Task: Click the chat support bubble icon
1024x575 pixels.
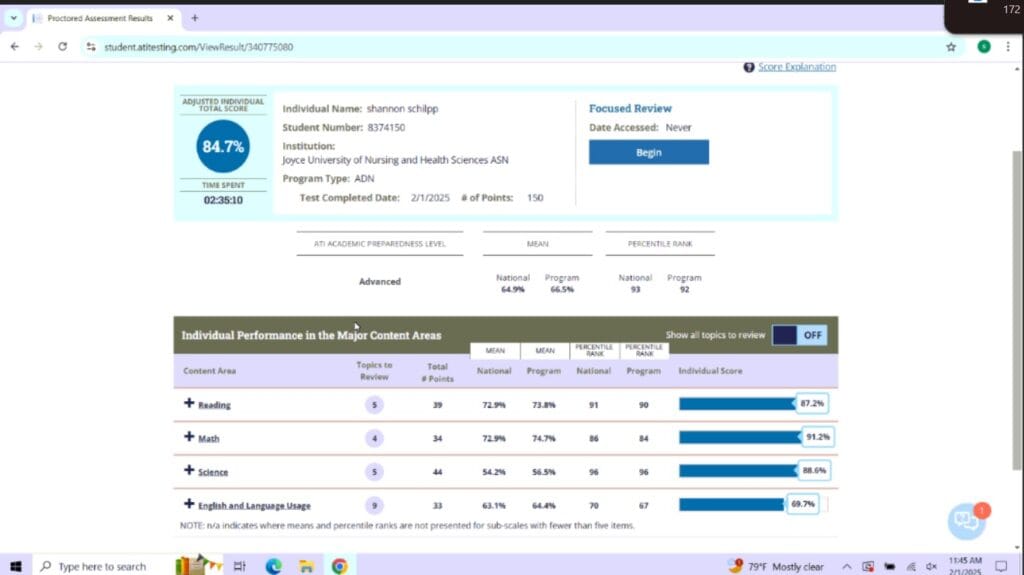Action: (966, 519)
